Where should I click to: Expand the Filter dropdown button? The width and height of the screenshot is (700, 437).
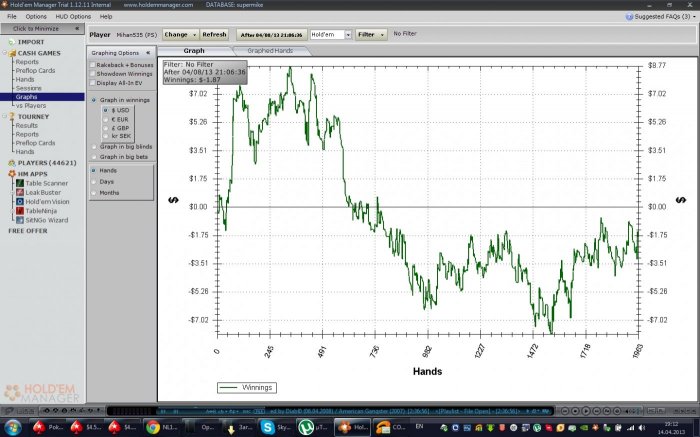(x=383, y=34)
